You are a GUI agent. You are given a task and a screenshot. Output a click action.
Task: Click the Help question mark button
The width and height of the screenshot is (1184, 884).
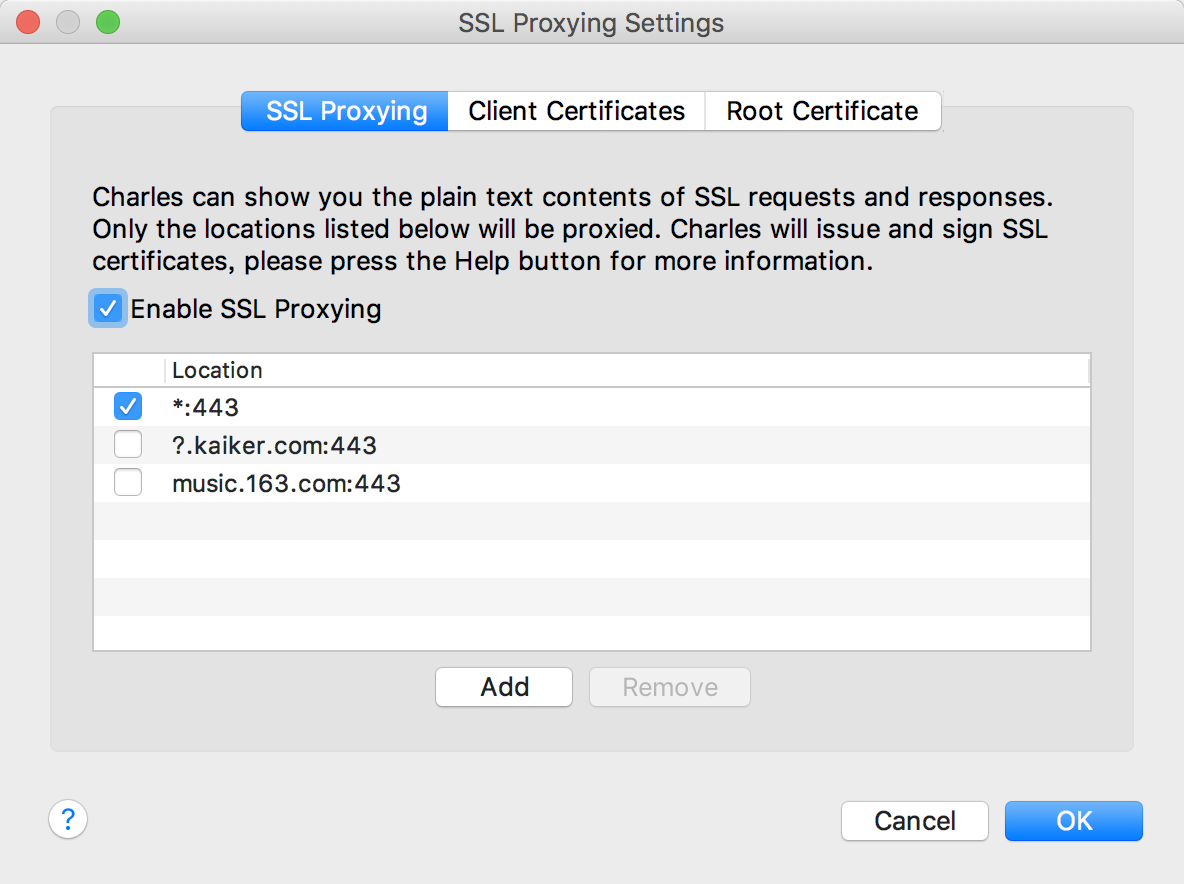coord(68,820)
